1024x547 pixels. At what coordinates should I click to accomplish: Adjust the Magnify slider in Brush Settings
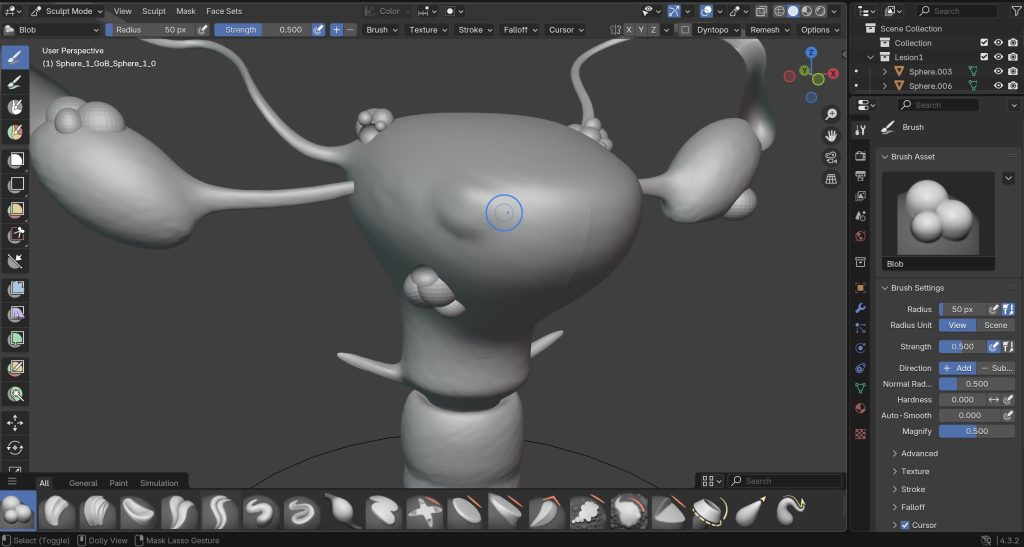[x=976, y=431]
